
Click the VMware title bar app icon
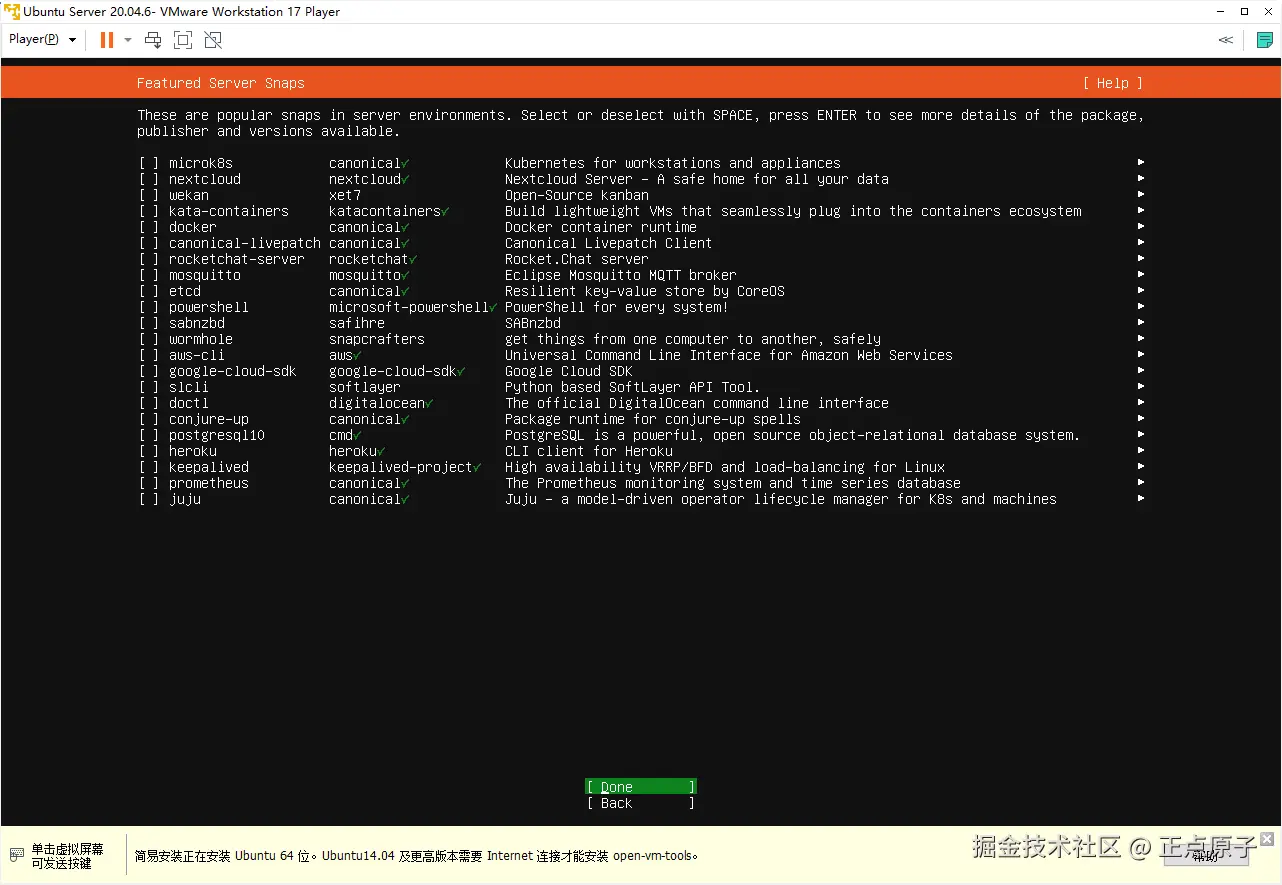[12, 12]
